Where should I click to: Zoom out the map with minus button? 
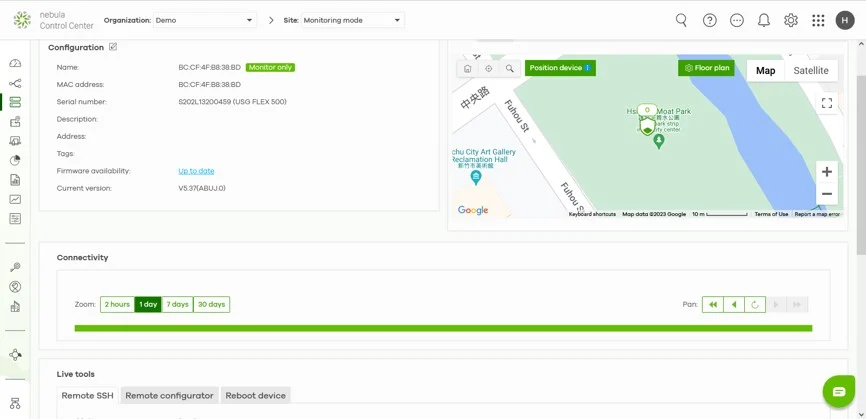(827, 194)
